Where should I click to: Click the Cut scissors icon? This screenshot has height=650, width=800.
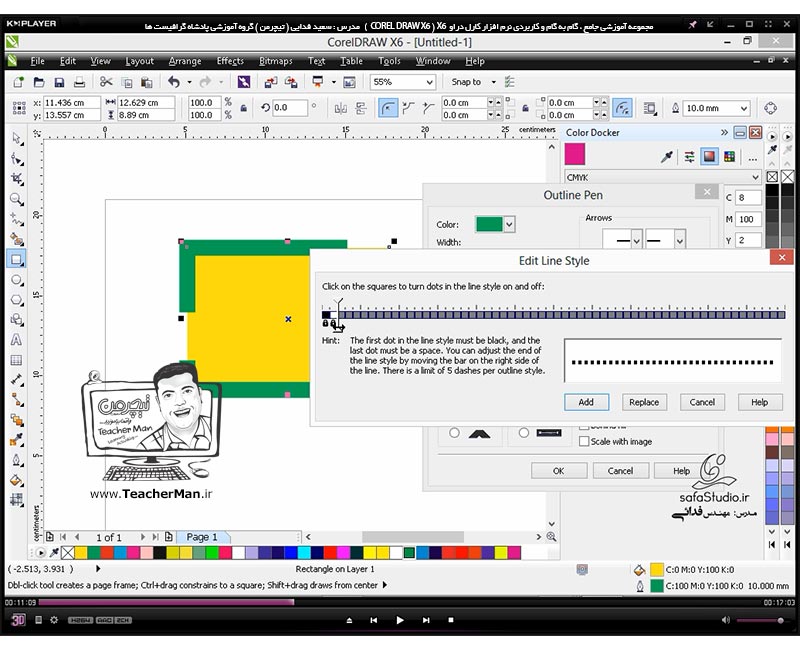(106, 82)
